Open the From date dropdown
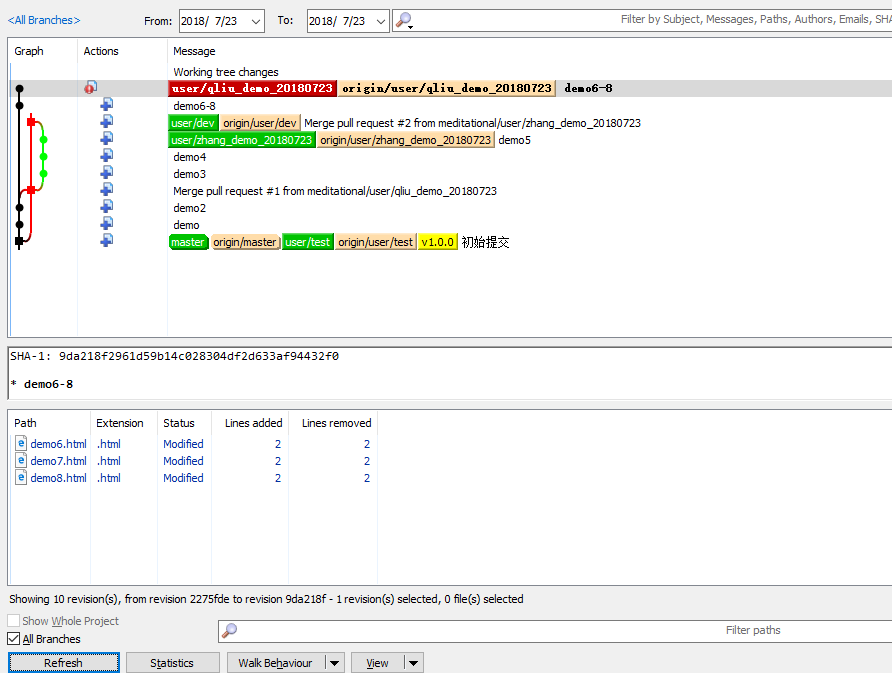Viewport: 892px width, 673px height. [x=254, y=21]
